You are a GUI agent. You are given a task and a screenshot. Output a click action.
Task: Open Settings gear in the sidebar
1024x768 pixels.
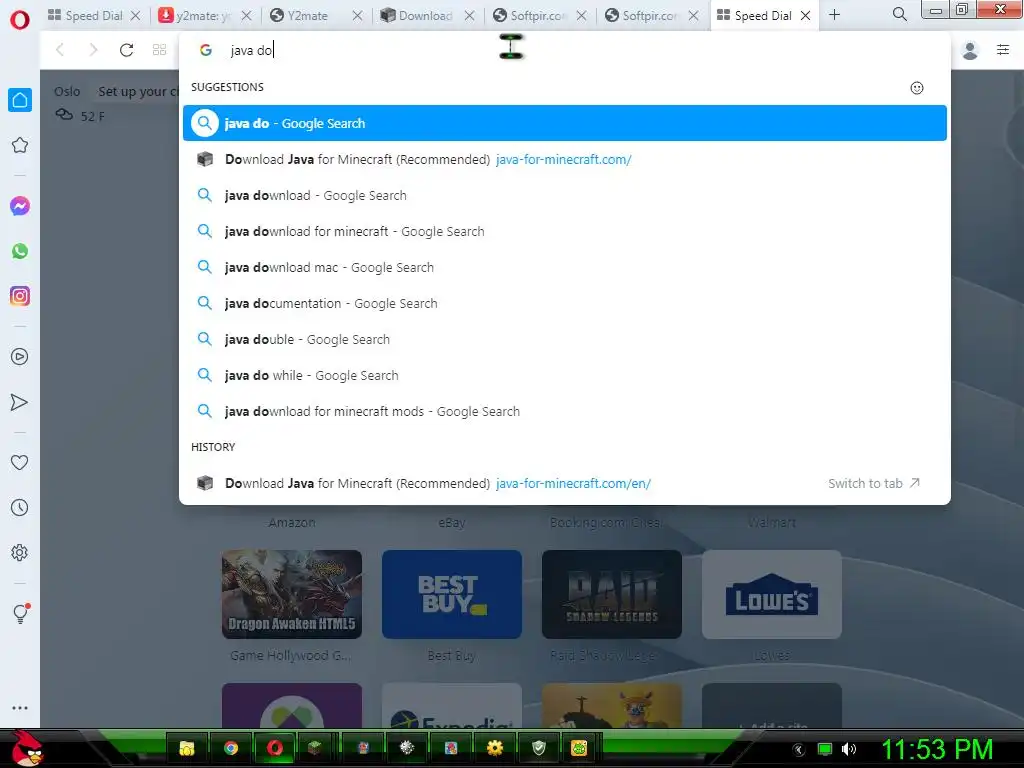20,552
